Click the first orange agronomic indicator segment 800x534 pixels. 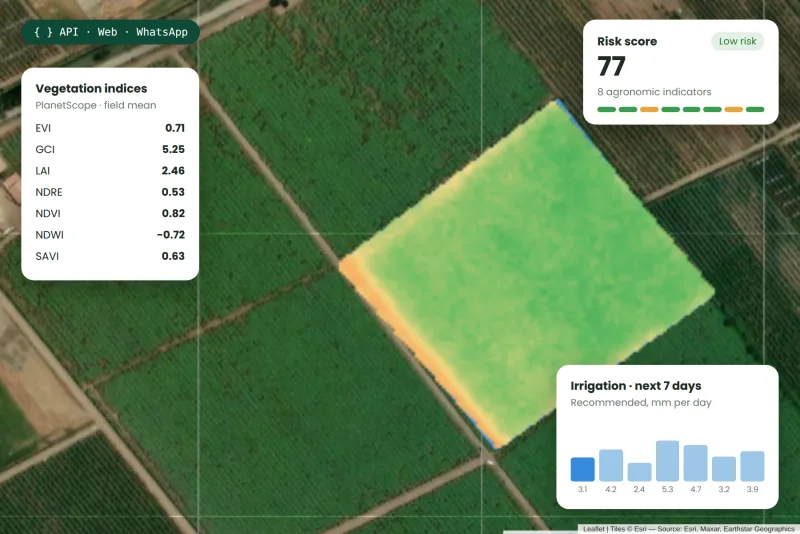[x=649, y=109]
